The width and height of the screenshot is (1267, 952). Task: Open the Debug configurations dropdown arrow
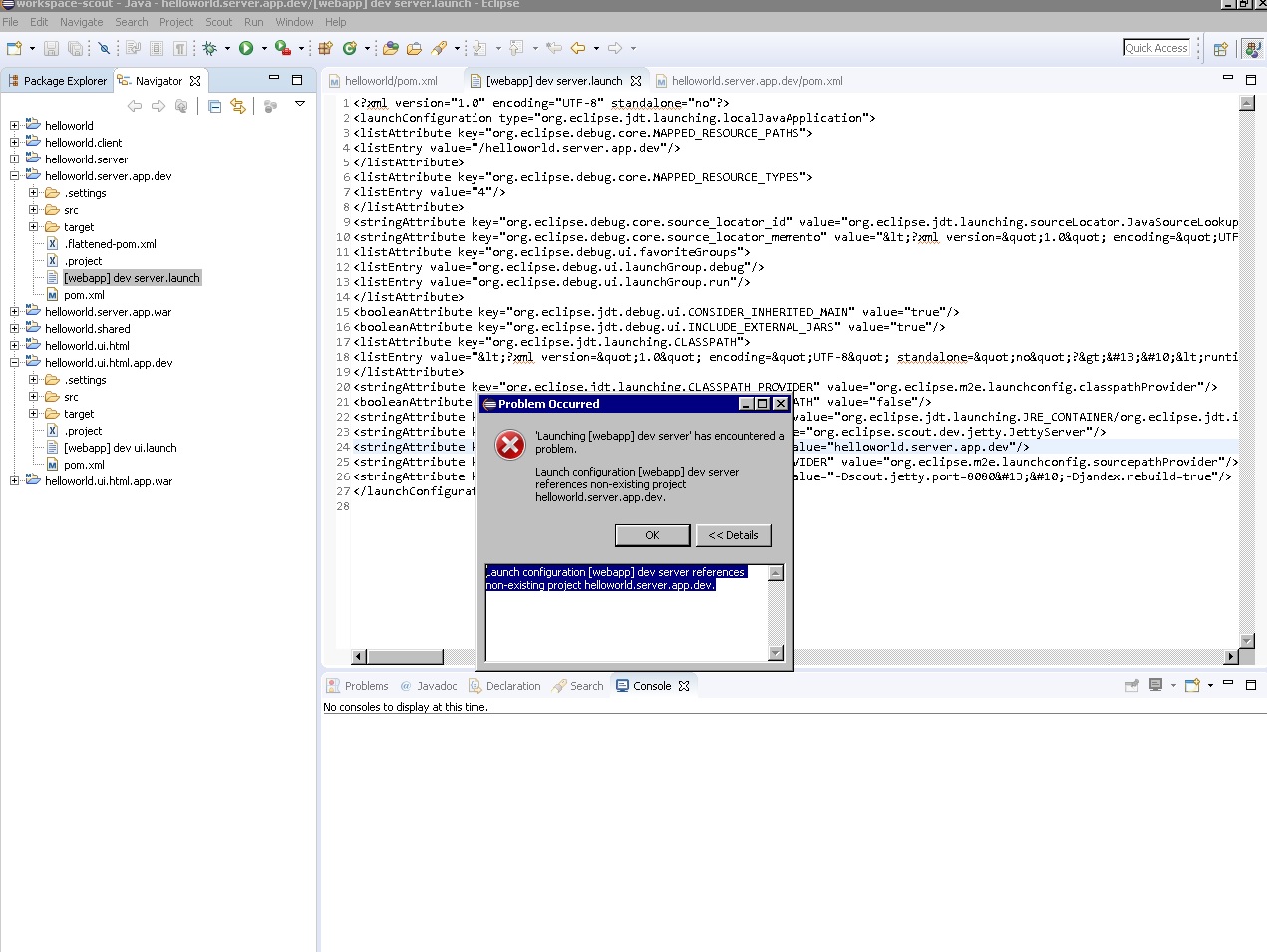click(227, 48)
